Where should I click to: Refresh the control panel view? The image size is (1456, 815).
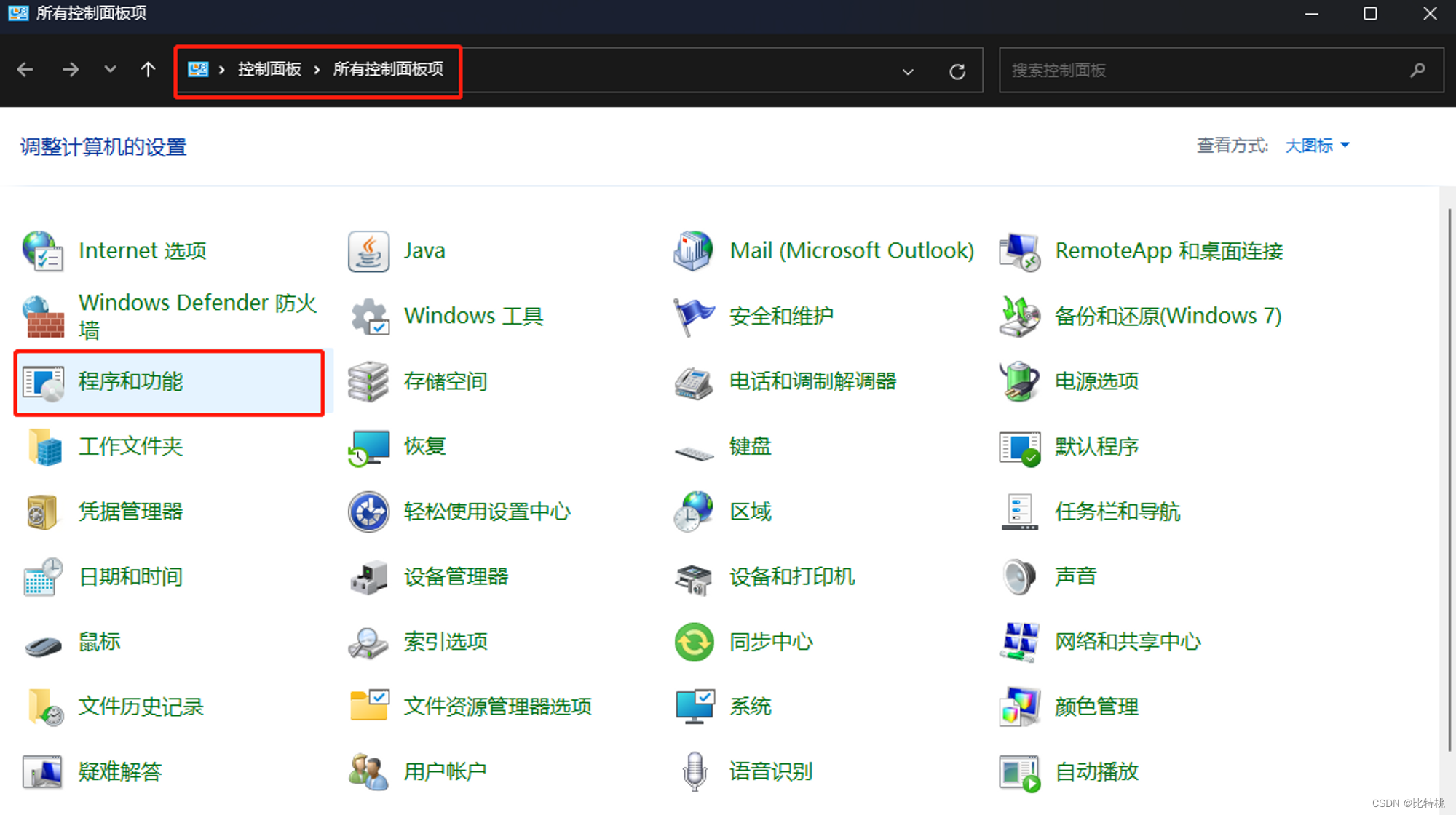(x=957, y=71)
